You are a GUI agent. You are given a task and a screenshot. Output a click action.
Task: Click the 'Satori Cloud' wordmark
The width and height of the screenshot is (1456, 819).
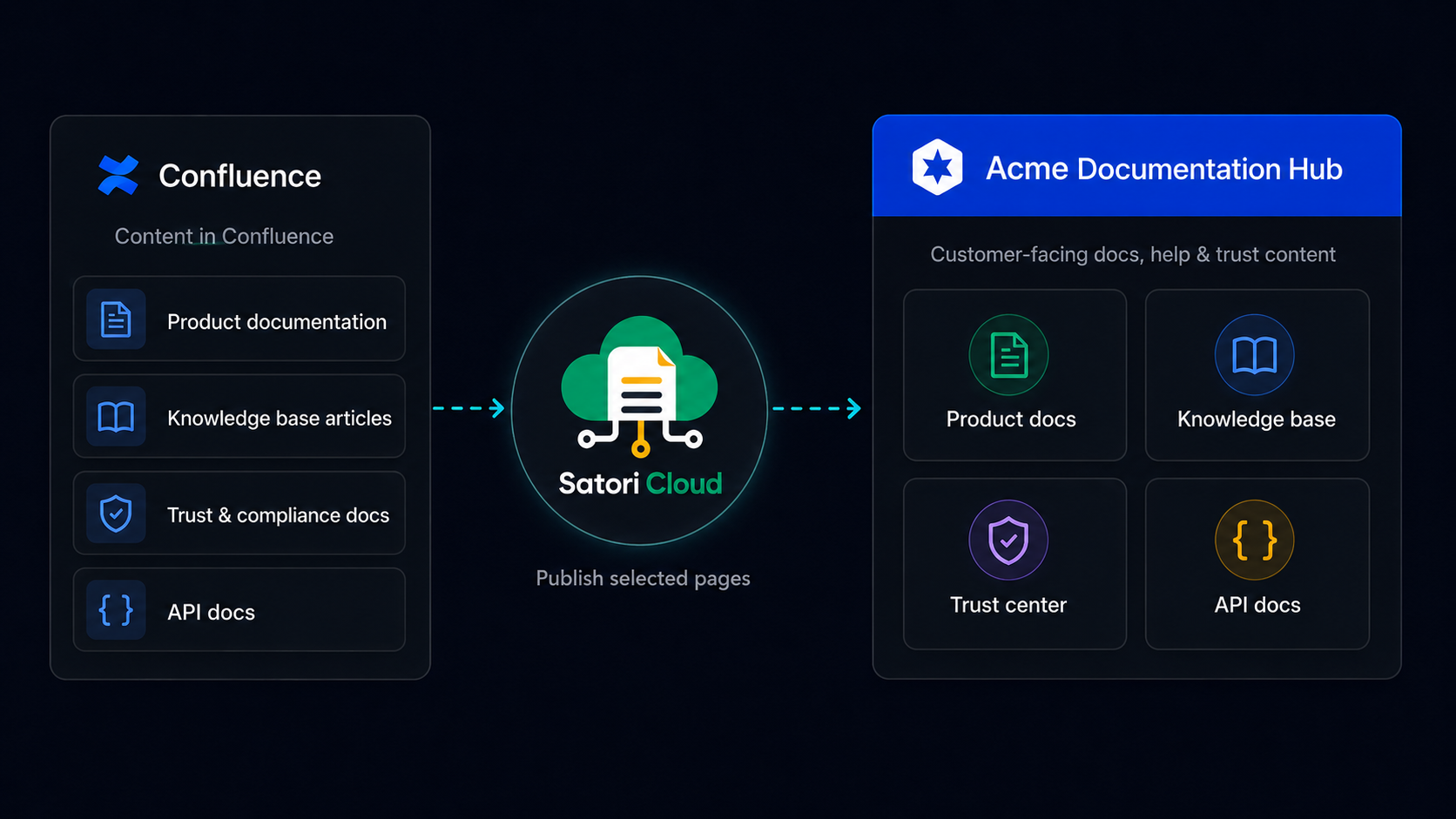point(640,483)
